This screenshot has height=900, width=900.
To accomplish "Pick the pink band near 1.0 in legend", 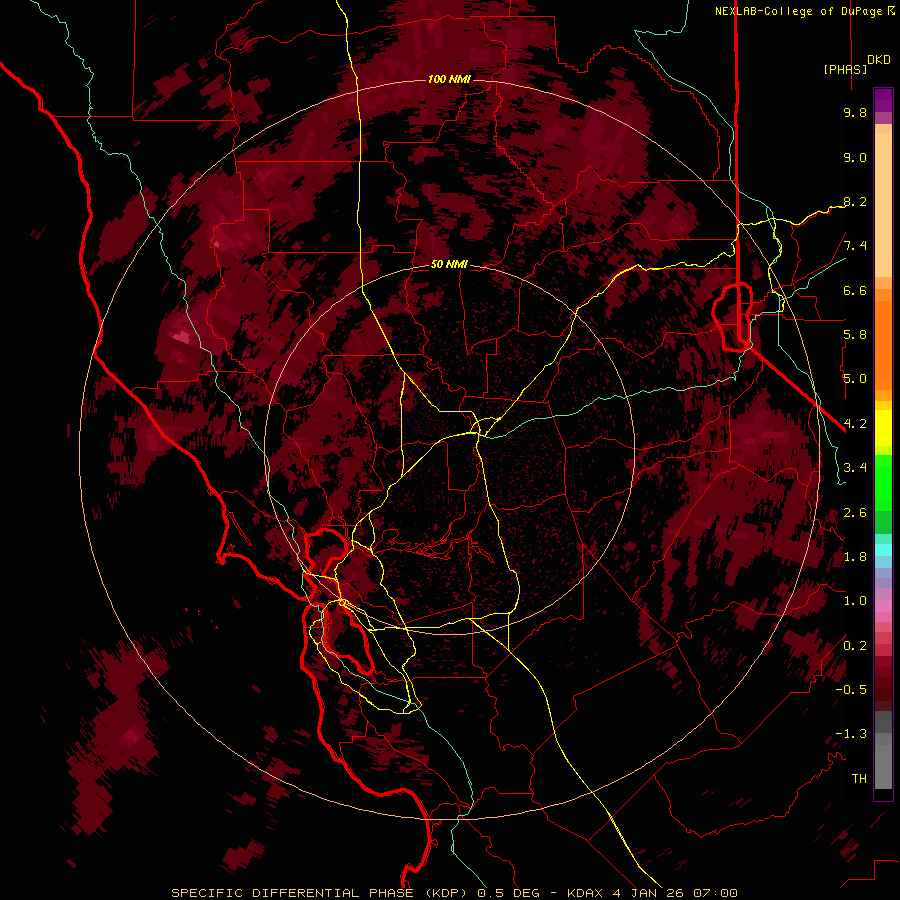I will [883, 606].
